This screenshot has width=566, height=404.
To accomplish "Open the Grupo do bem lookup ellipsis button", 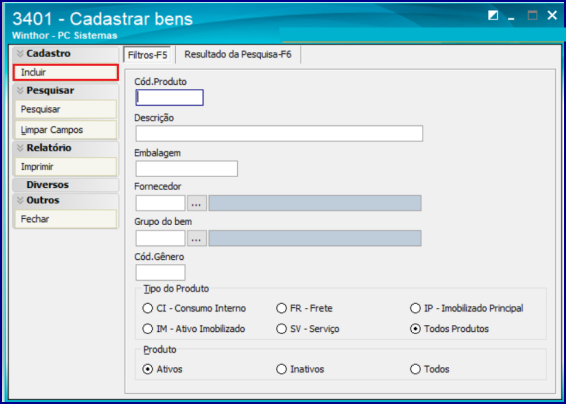I will [197, 238].
